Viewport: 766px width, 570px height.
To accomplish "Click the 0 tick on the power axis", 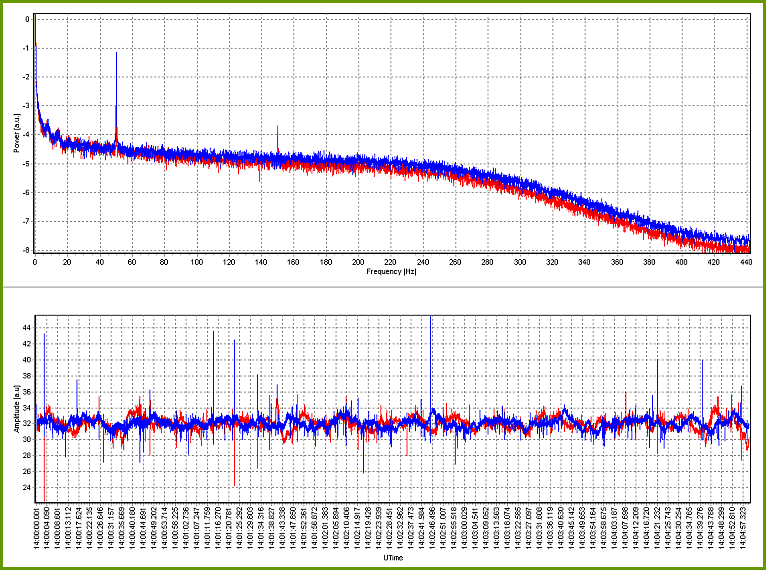I will coord(28,19).
